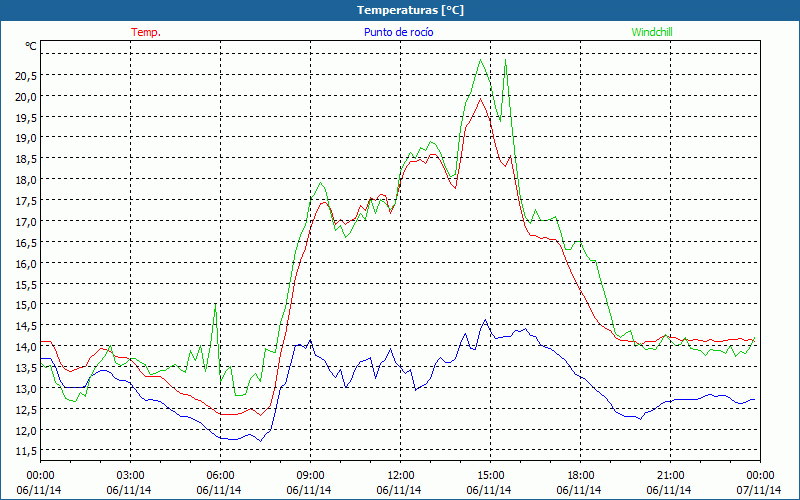800x500 pixels.
Task: Click the '17,5' y-axis value
Action: [26, 201]
